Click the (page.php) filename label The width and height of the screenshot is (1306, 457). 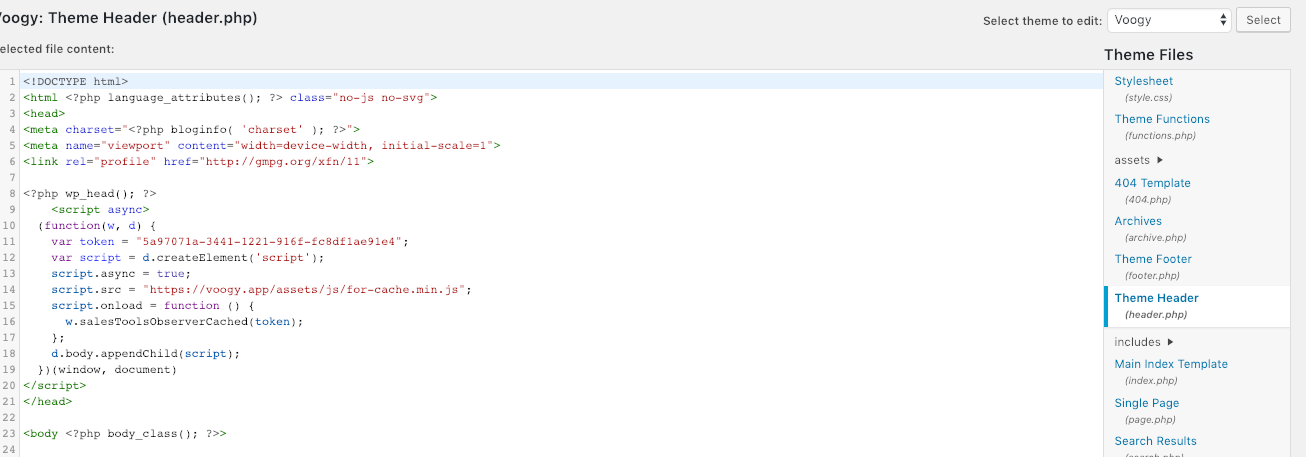[1150, 419]
